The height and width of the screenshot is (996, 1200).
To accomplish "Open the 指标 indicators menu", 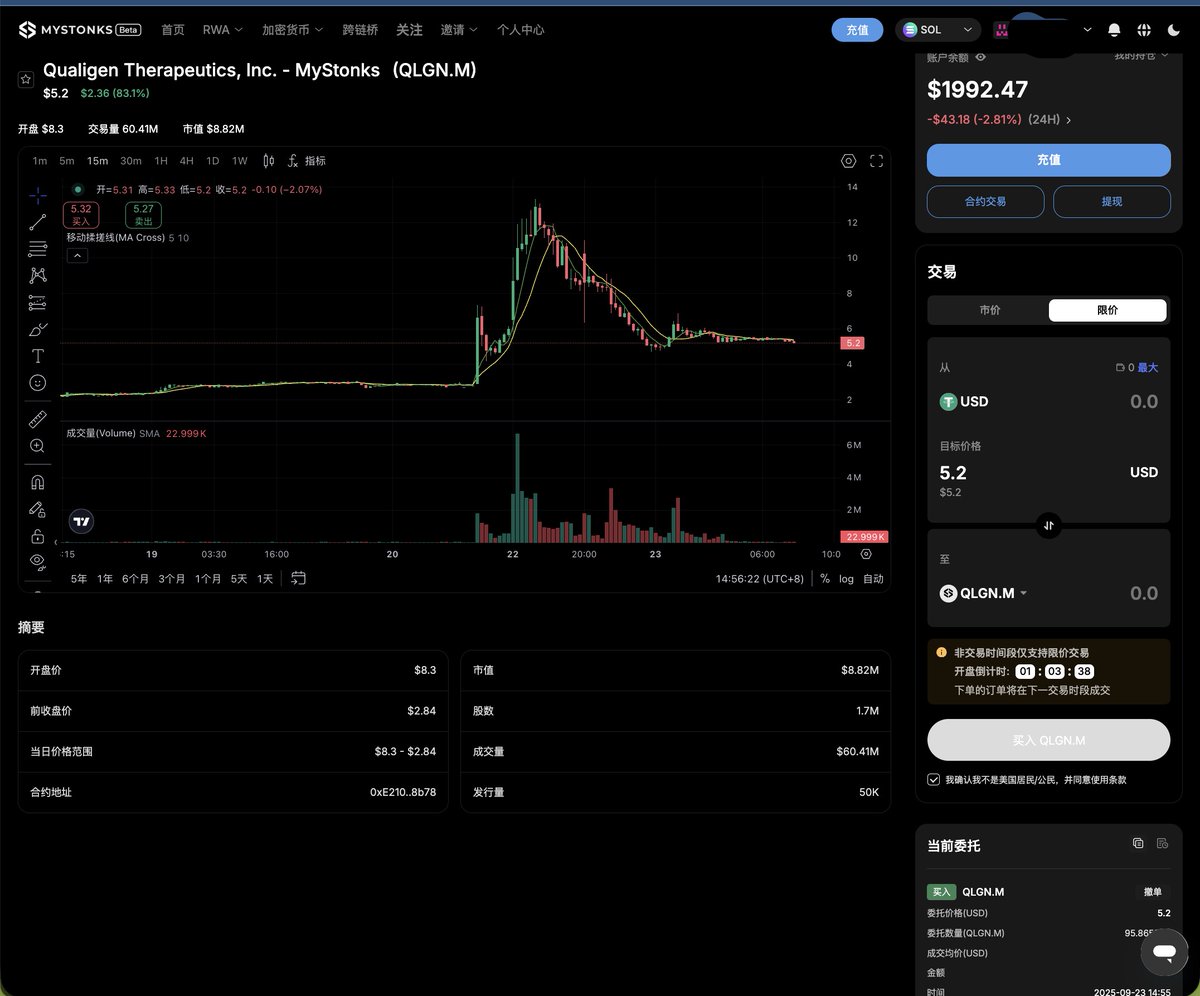I will pos(307,161).
